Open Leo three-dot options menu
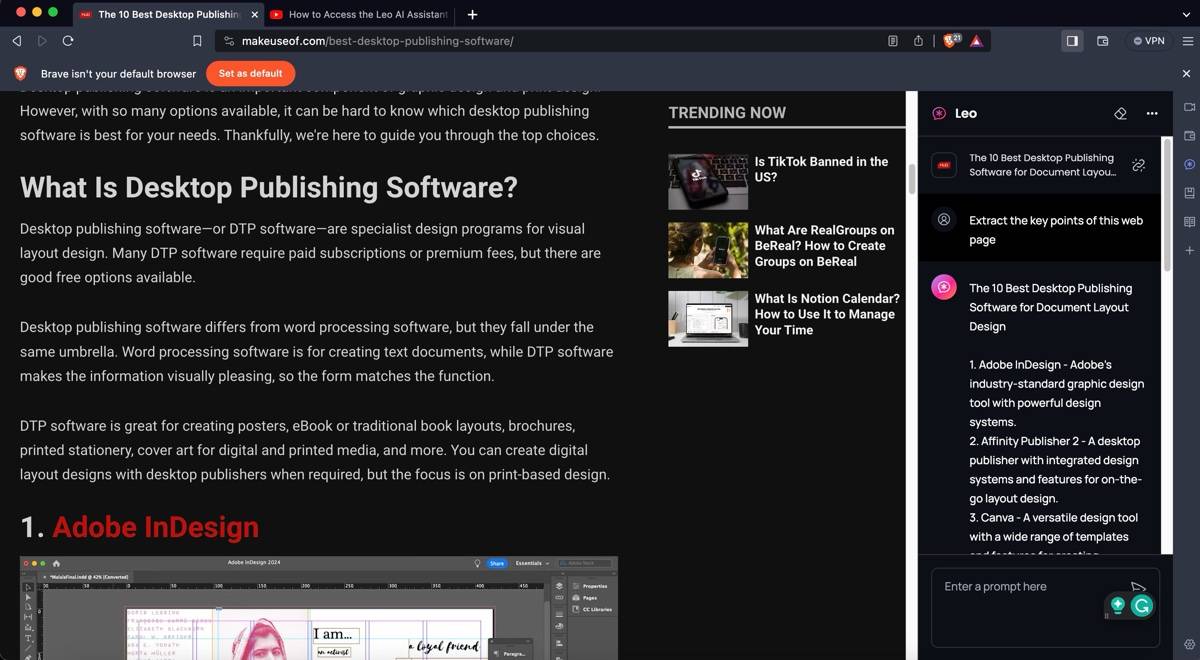Viewport: 1200px width, 660px height. (x=1152, y=113)
